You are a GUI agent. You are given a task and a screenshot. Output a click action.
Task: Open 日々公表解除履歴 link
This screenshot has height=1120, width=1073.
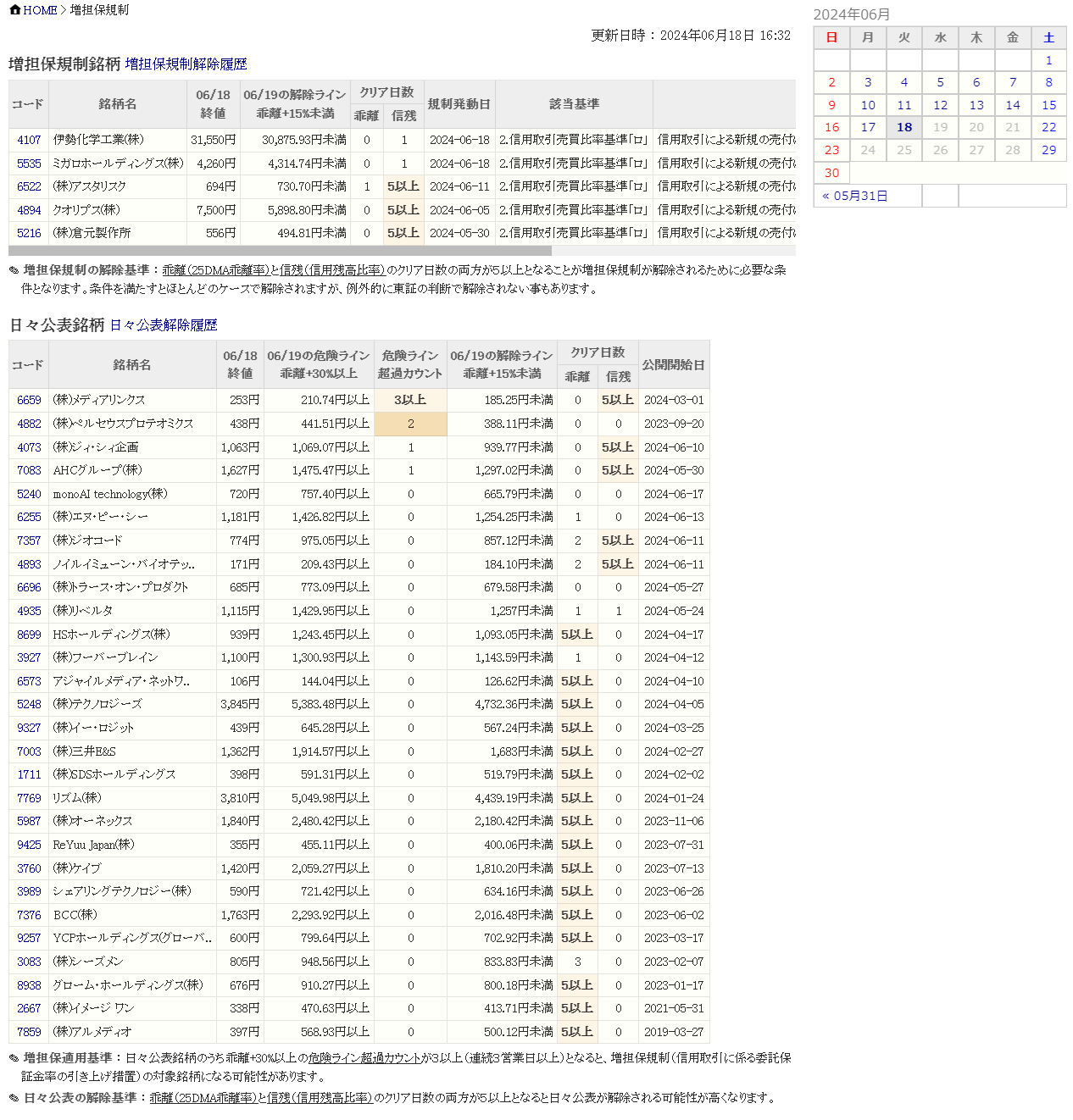[x=164, y=325]
